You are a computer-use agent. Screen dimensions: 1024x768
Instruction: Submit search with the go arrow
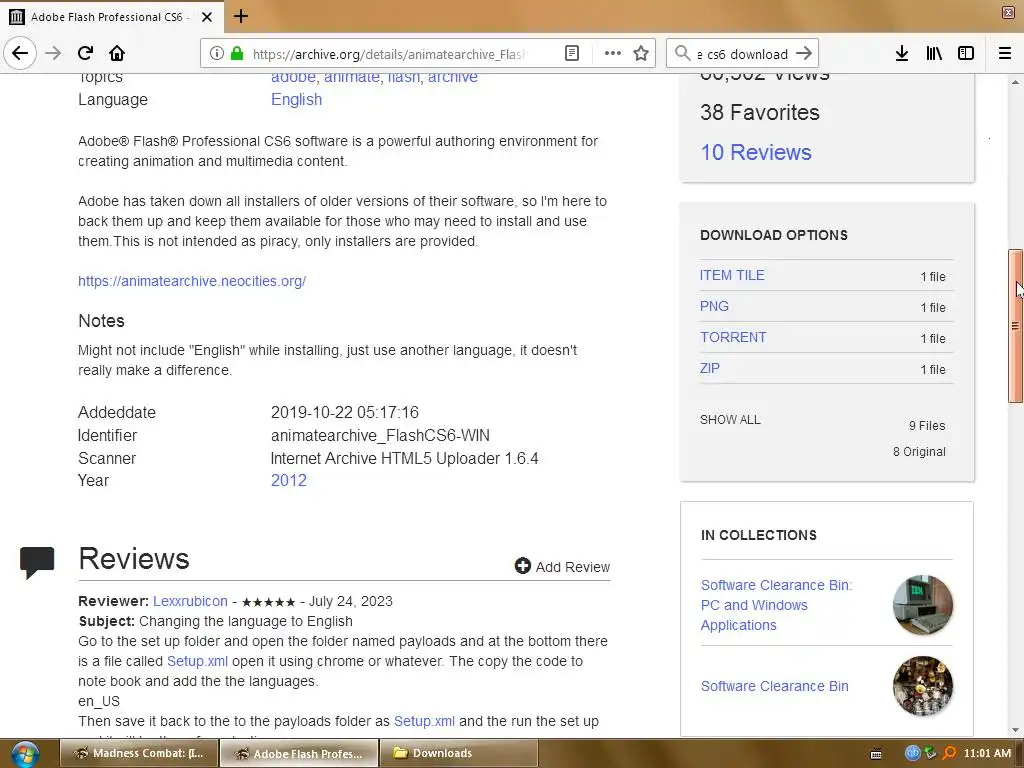pos(804,54)
